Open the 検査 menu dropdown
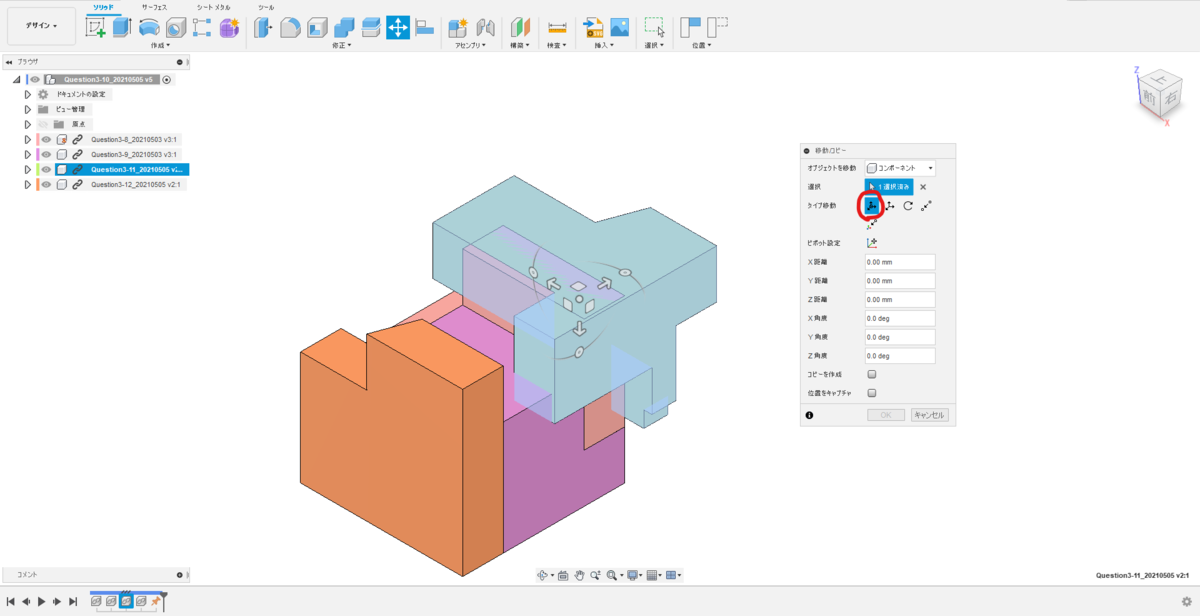The width and height of the screenshot is (1200, 616). point(557,45)
